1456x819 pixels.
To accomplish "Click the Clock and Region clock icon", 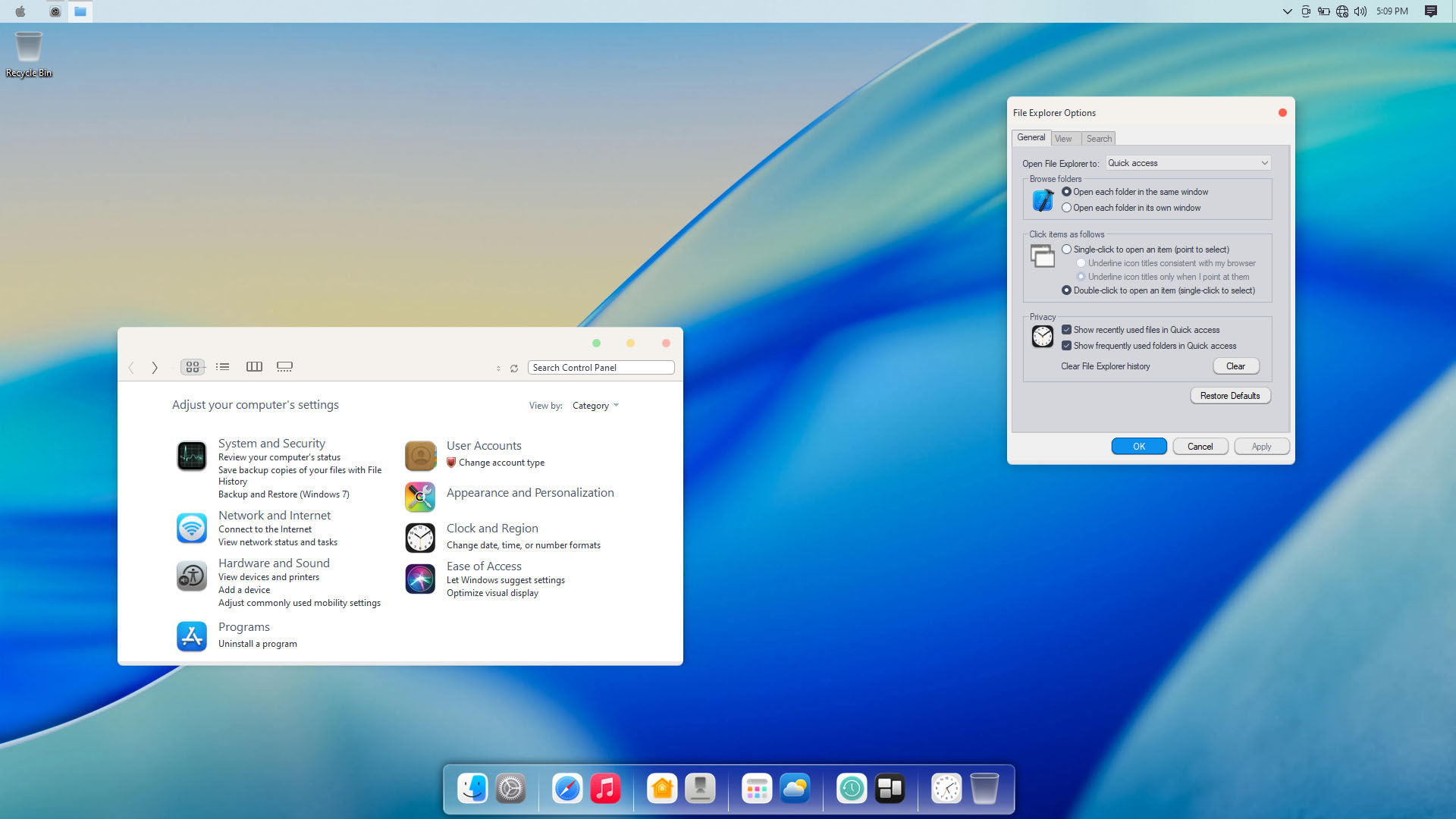I will point(419,538).
